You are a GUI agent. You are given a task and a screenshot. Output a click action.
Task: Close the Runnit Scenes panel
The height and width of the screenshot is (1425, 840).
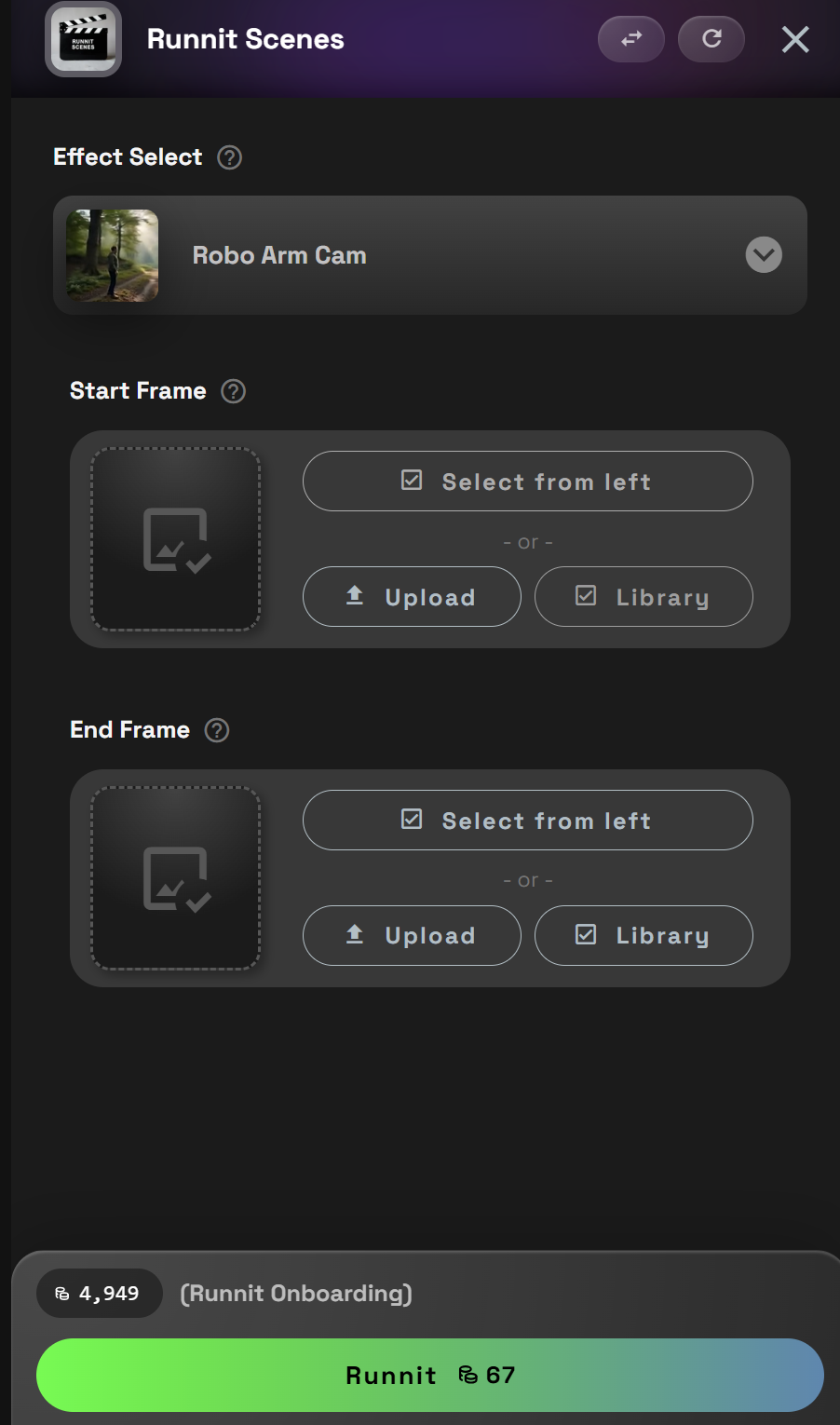[x=795, y=39]
